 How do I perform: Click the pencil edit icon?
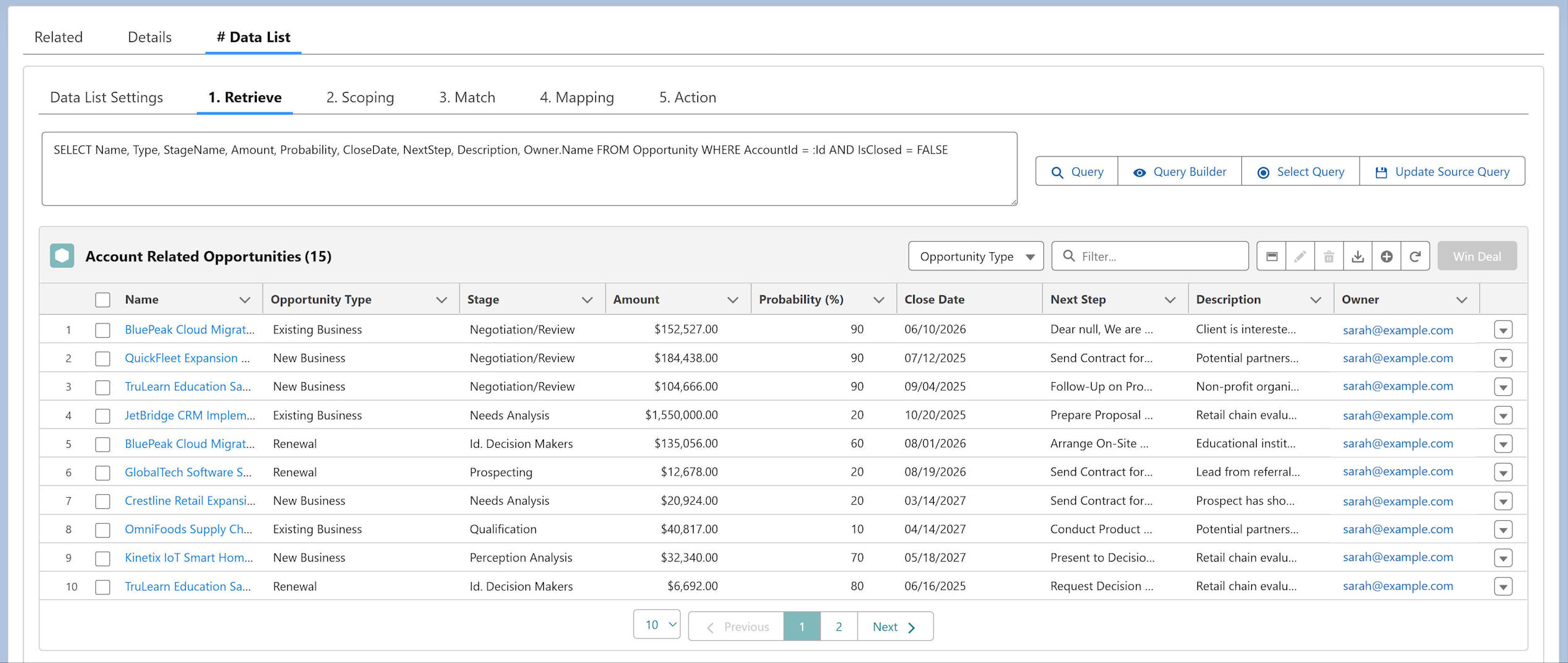[1300, 256]
